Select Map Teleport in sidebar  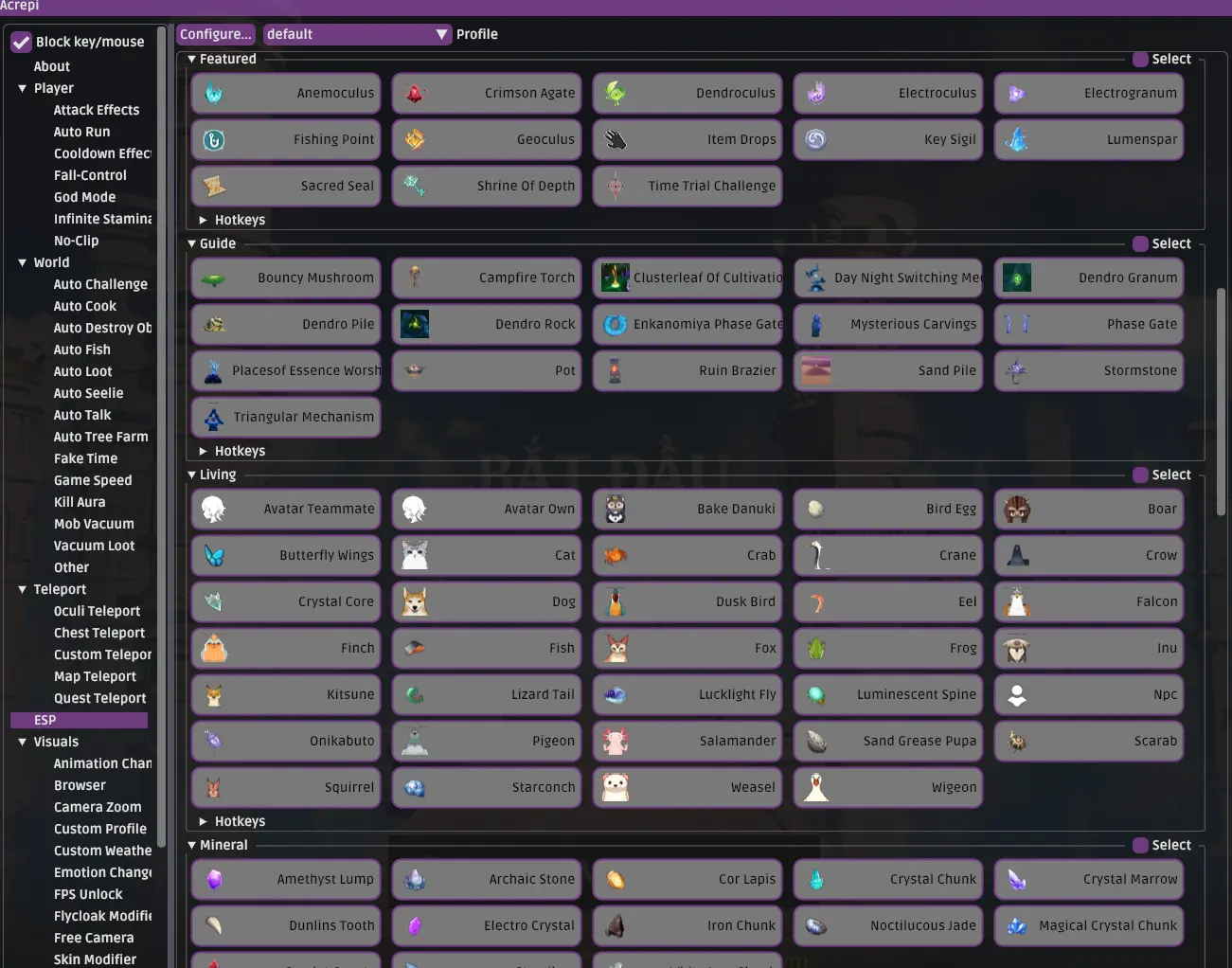[95, 676]
